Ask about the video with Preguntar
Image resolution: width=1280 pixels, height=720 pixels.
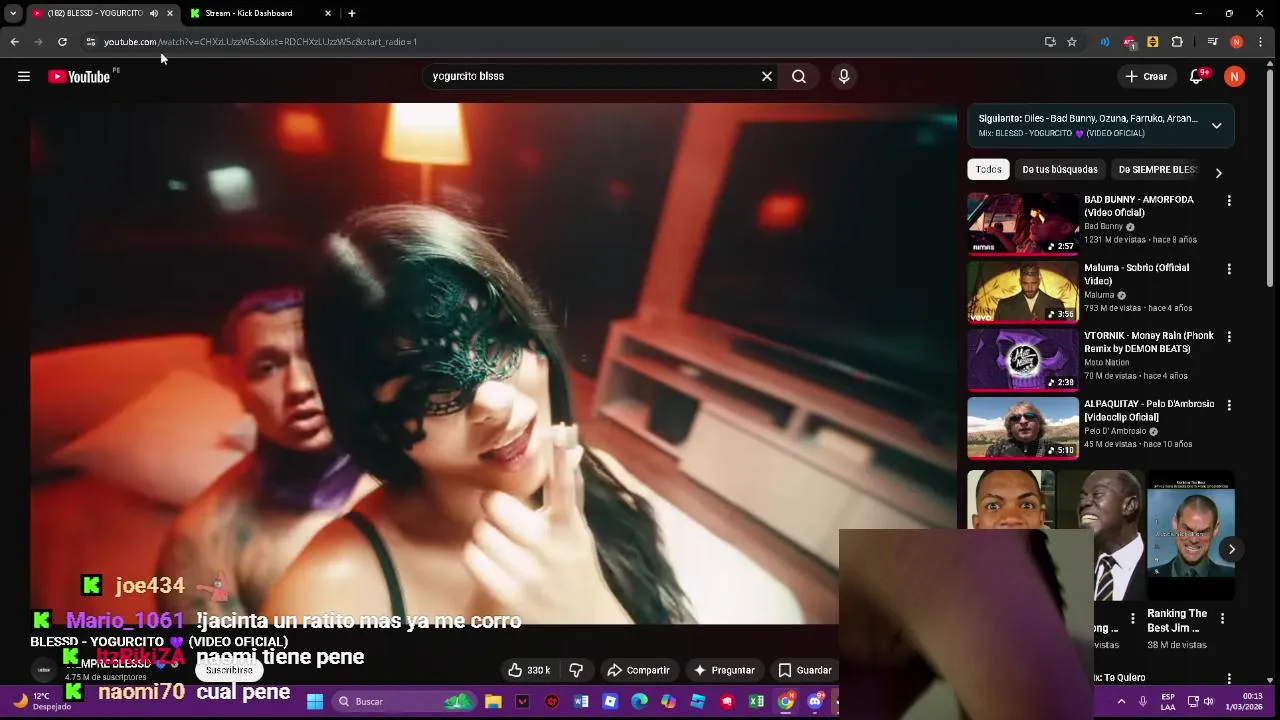pyautogui.click(x=724, y=670)
